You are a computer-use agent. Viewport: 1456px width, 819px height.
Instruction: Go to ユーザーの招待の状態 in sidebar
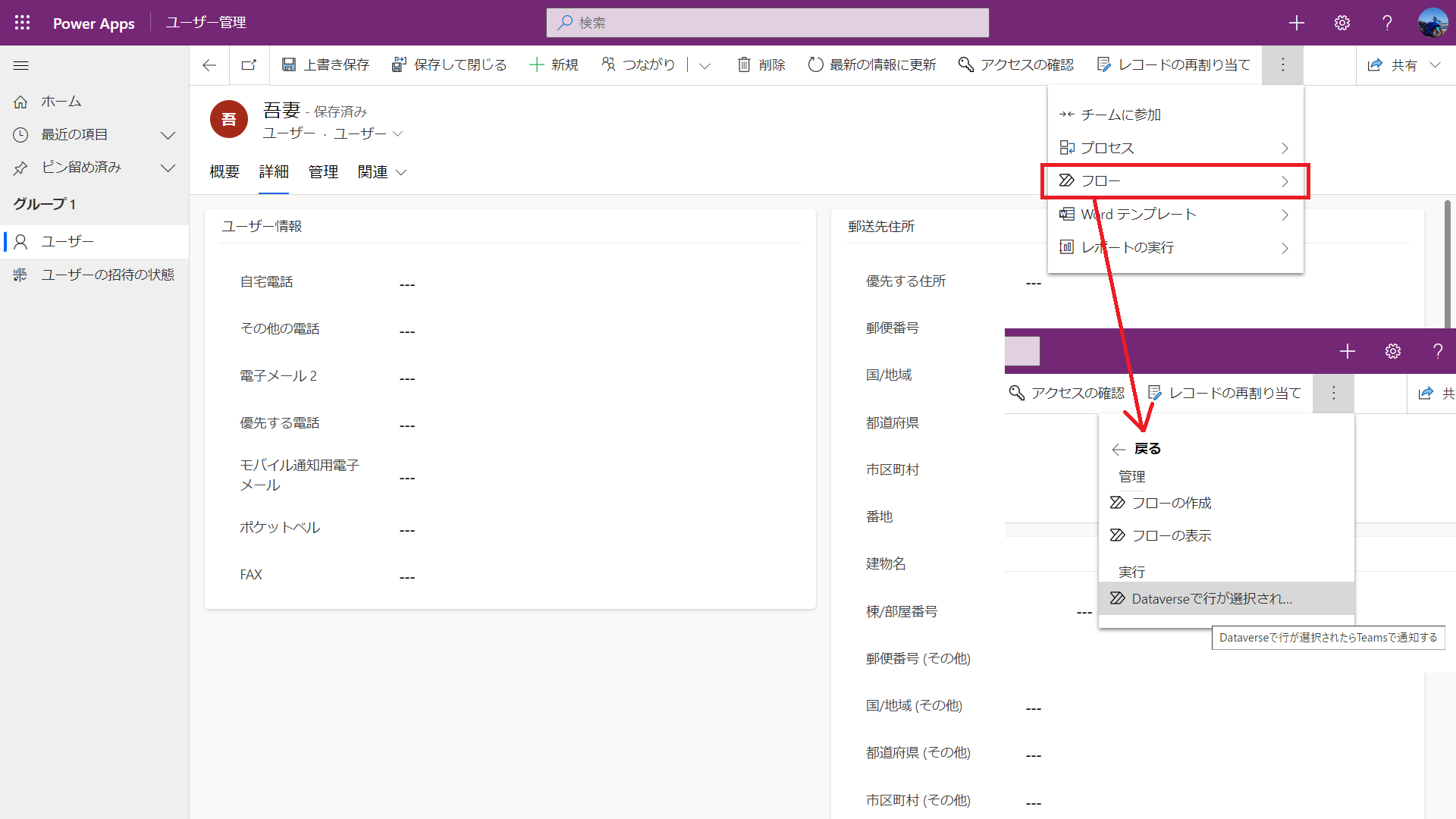(107, 275)
